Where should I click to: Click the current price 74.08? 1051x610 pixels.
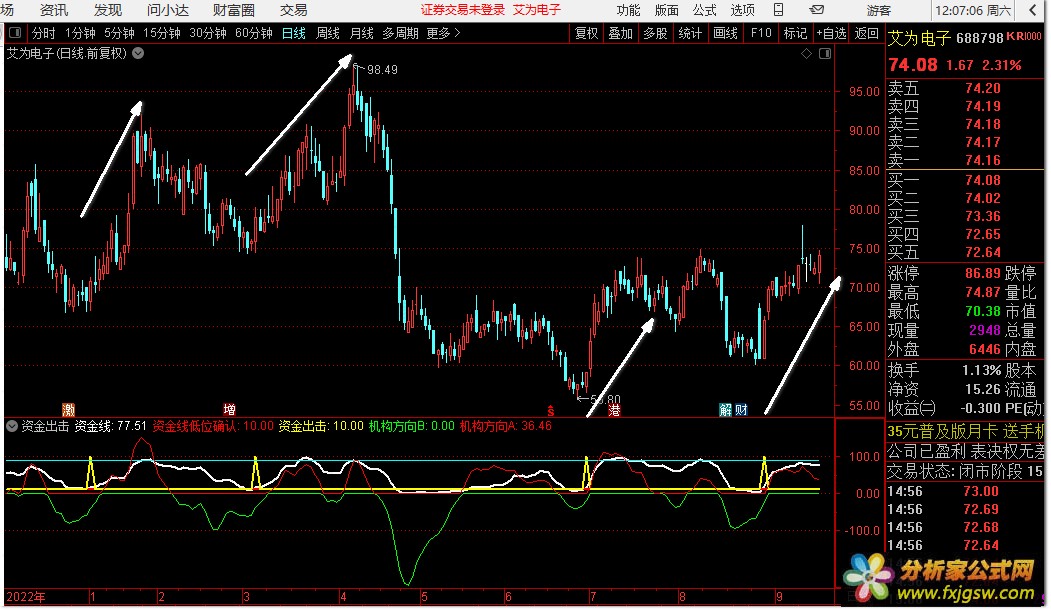912,65
